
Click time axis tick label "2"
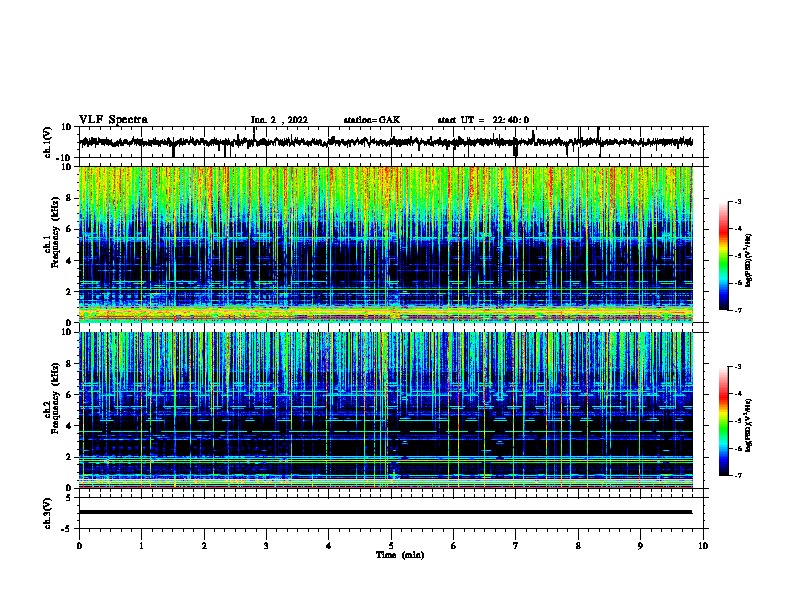(x=204, y=546)
